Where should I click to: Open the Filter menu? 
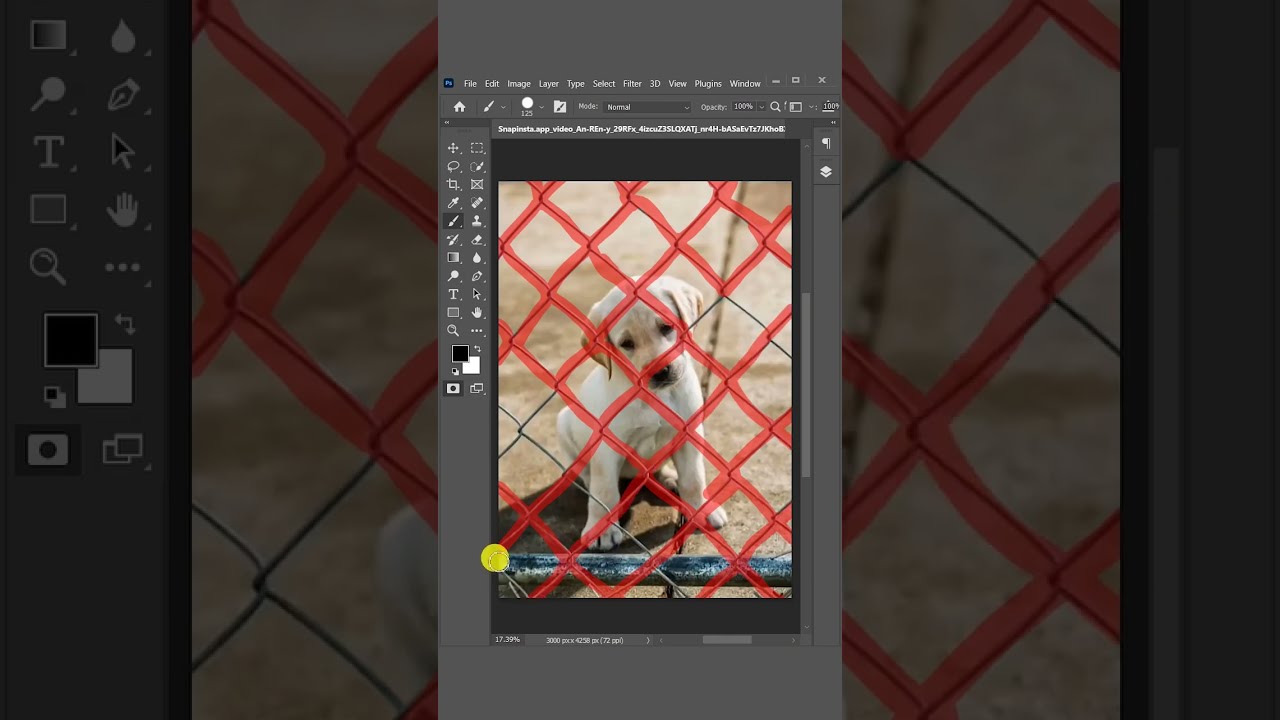click(632, 84)
